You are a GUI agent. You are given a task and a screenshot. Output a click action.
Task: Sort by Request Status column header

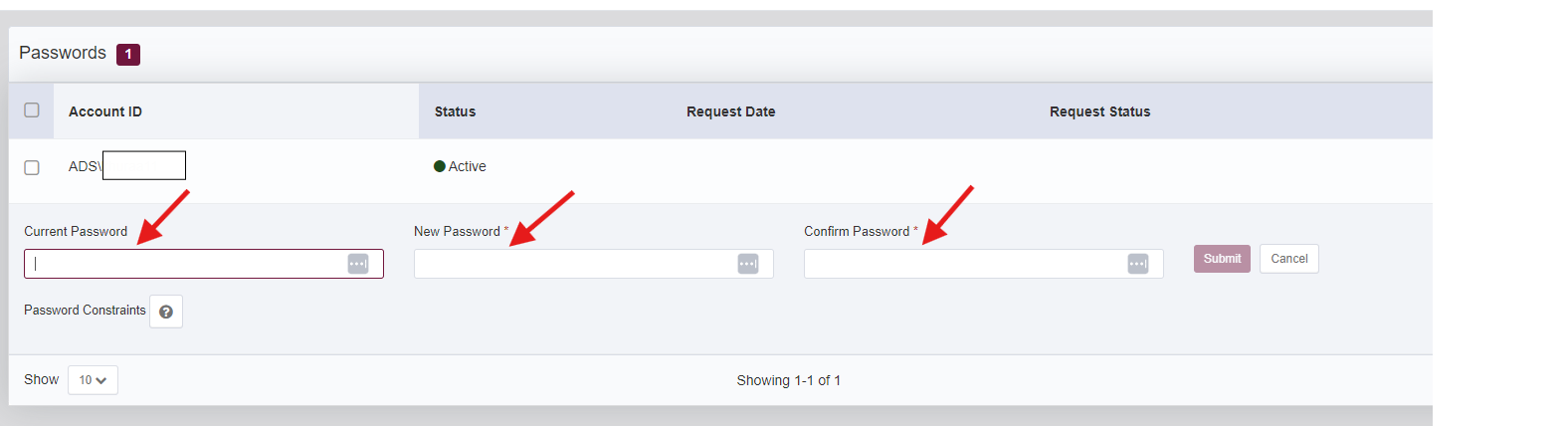pyautogui.click(x=1099, y=111)
